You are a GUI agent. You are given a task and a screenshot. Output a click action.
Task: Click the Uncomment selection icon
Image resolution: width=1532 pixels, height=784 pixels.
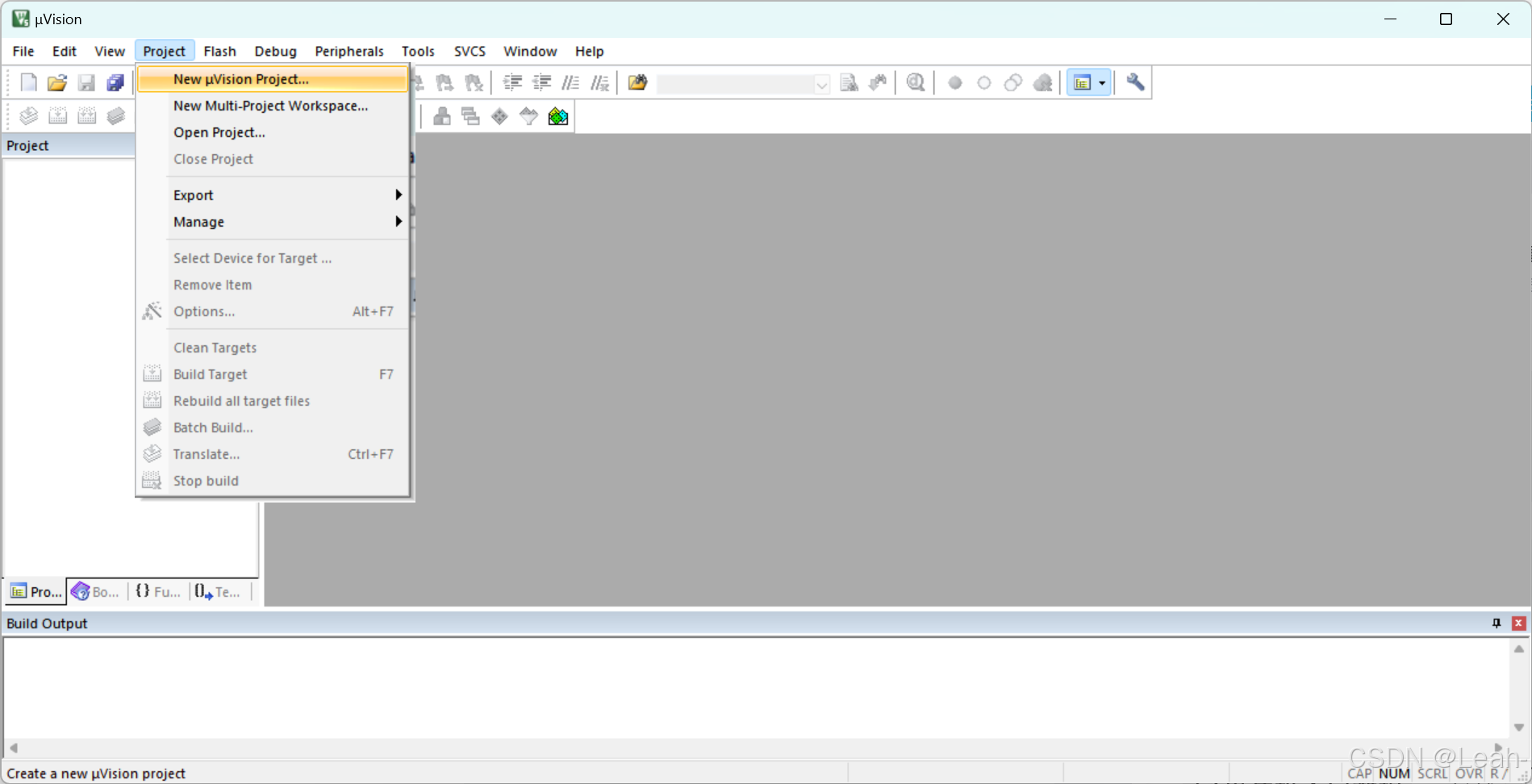coord(599,82)
